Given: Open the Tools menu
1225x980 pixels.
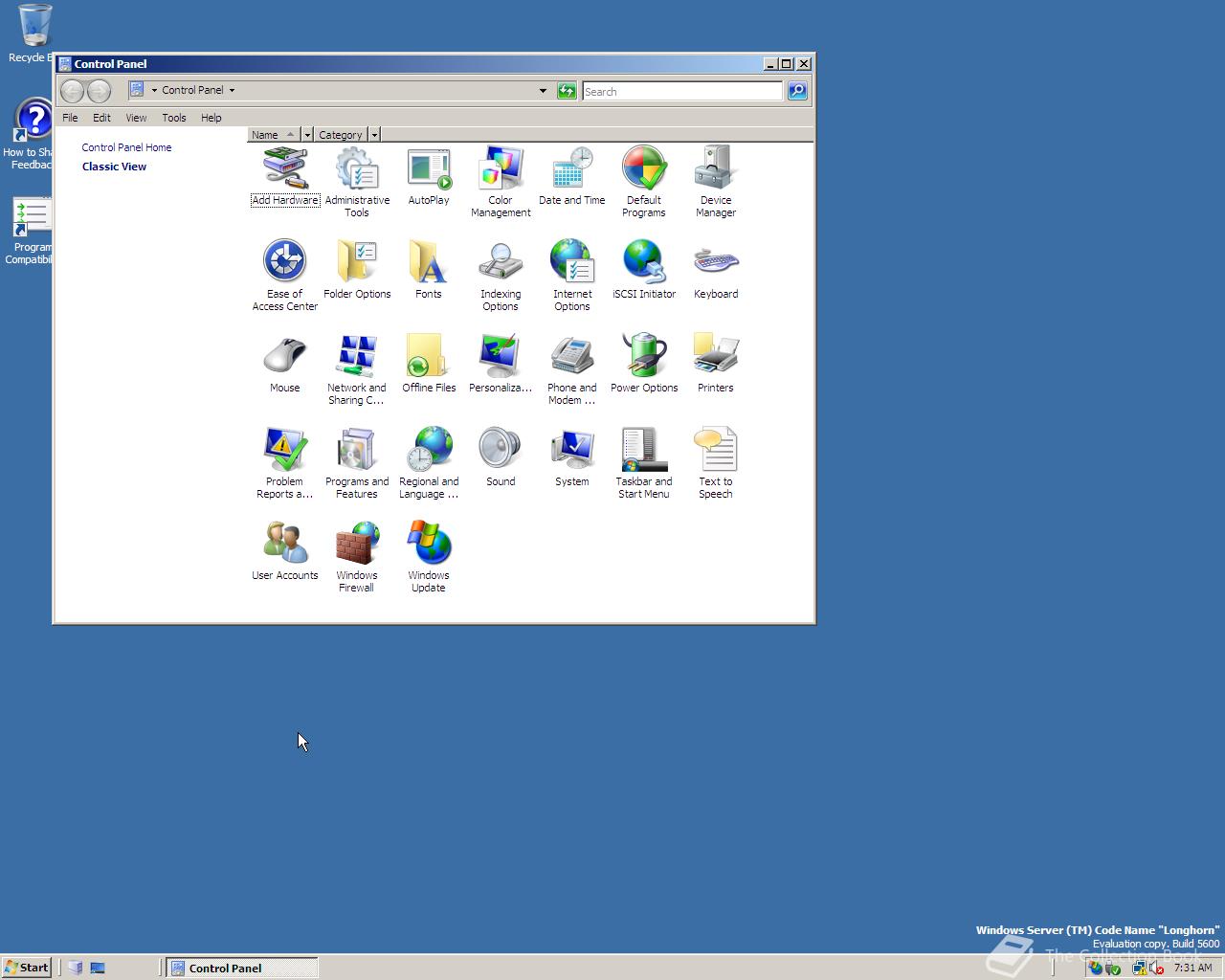Looking at the screenshot, I should (x=174, y=118).
